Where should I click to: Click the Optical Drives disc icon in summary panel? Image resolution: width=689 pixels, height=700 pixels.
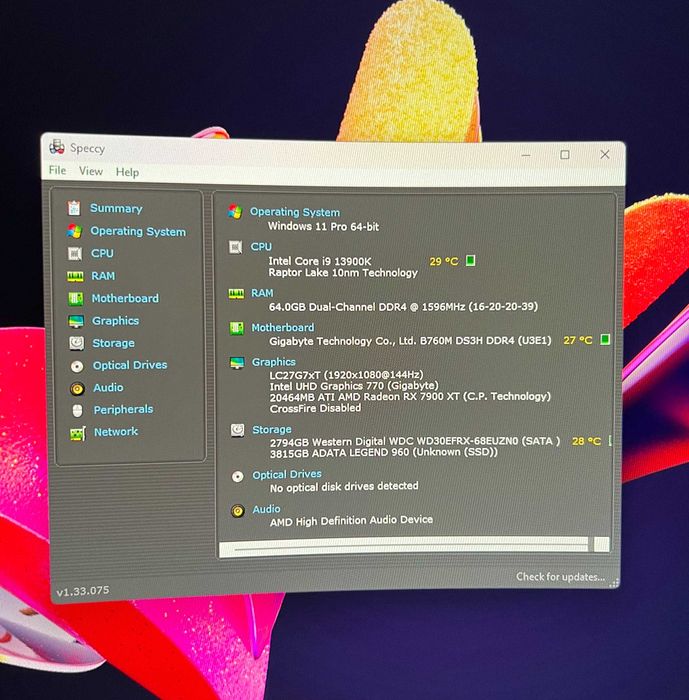click(238, 476)
